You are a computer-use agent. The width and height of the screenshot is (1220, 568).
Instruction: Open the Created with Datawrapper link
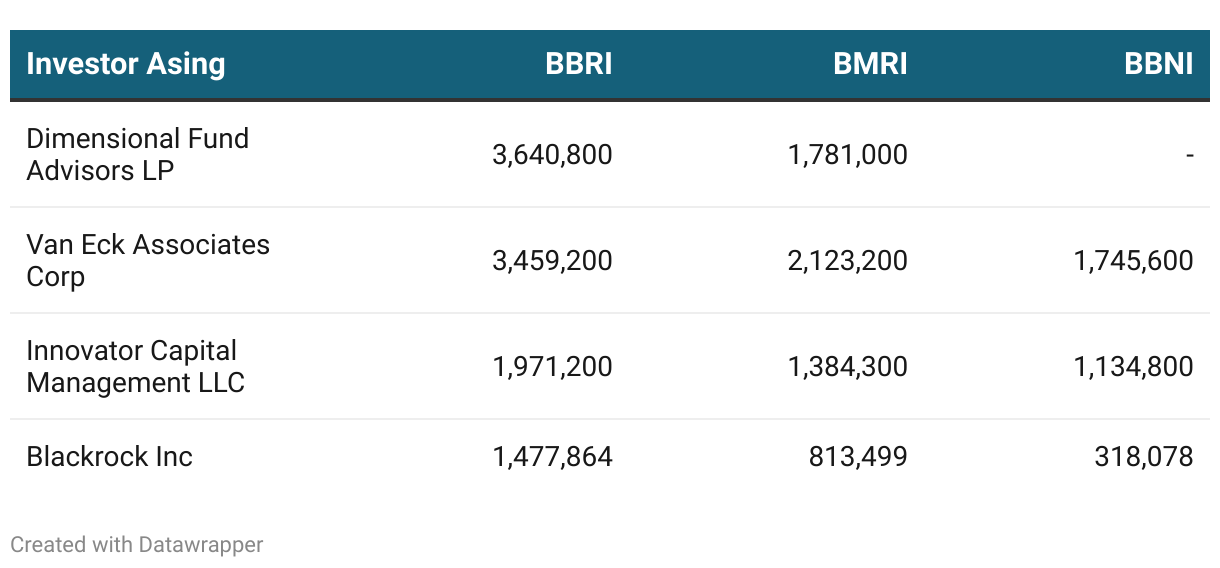(137, 545)
